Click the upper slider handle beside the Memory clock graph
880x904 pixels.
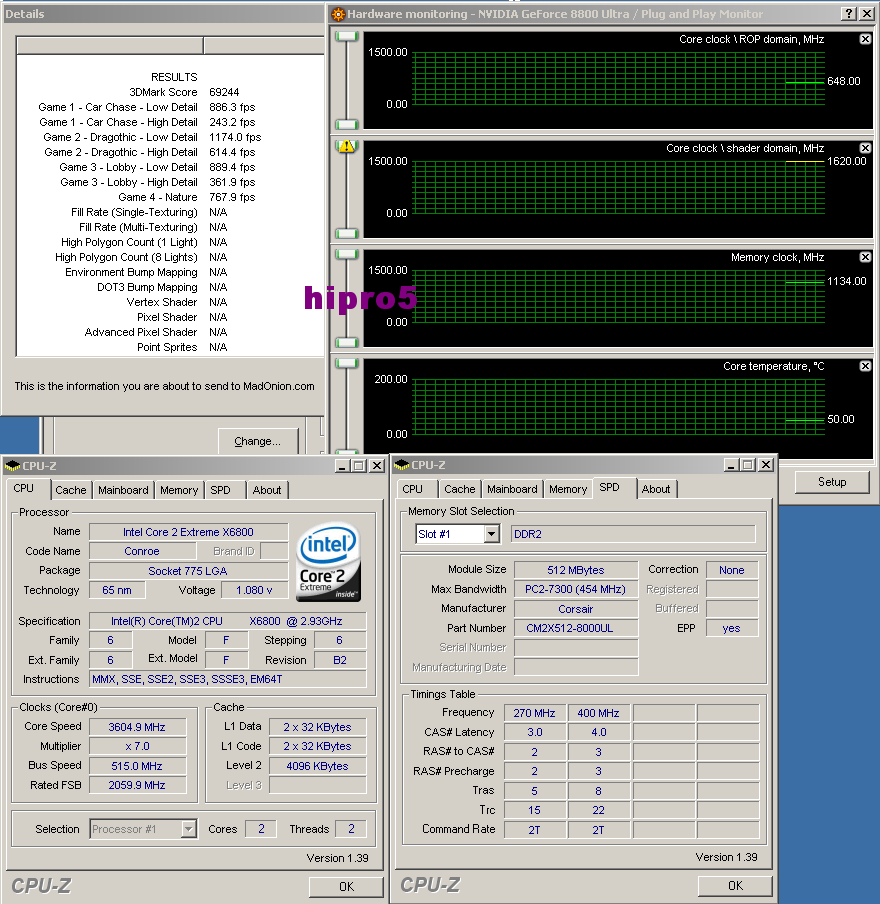[345, 256]
